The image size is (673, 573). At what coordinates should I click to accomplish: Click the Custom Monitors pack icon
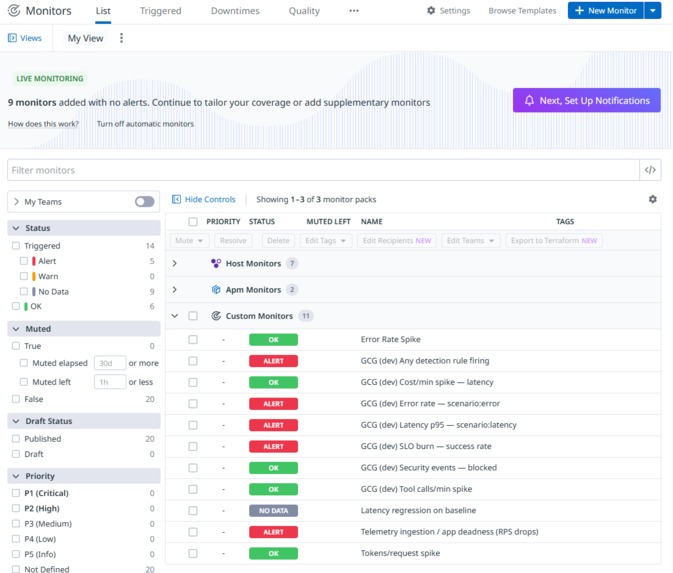point(216,316)
